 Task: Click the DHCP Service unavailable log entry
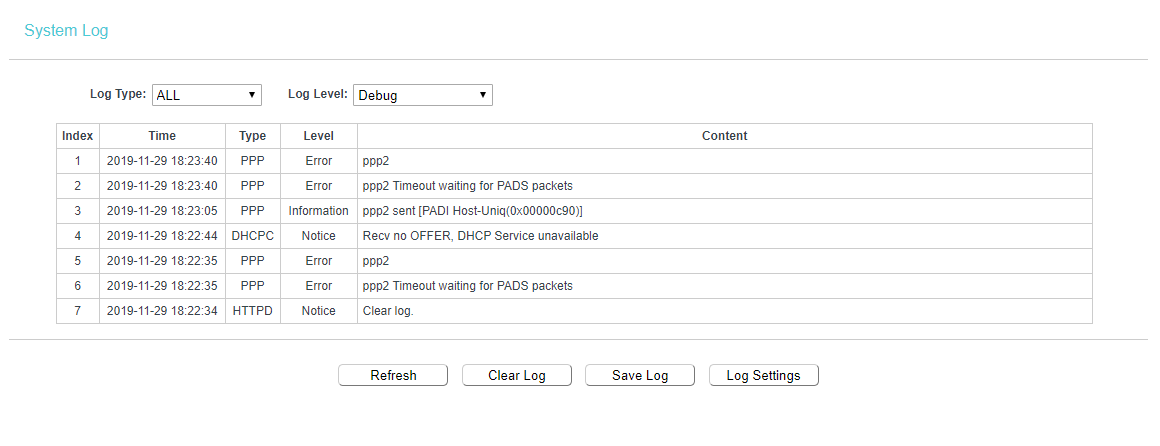tap(480, 236)
